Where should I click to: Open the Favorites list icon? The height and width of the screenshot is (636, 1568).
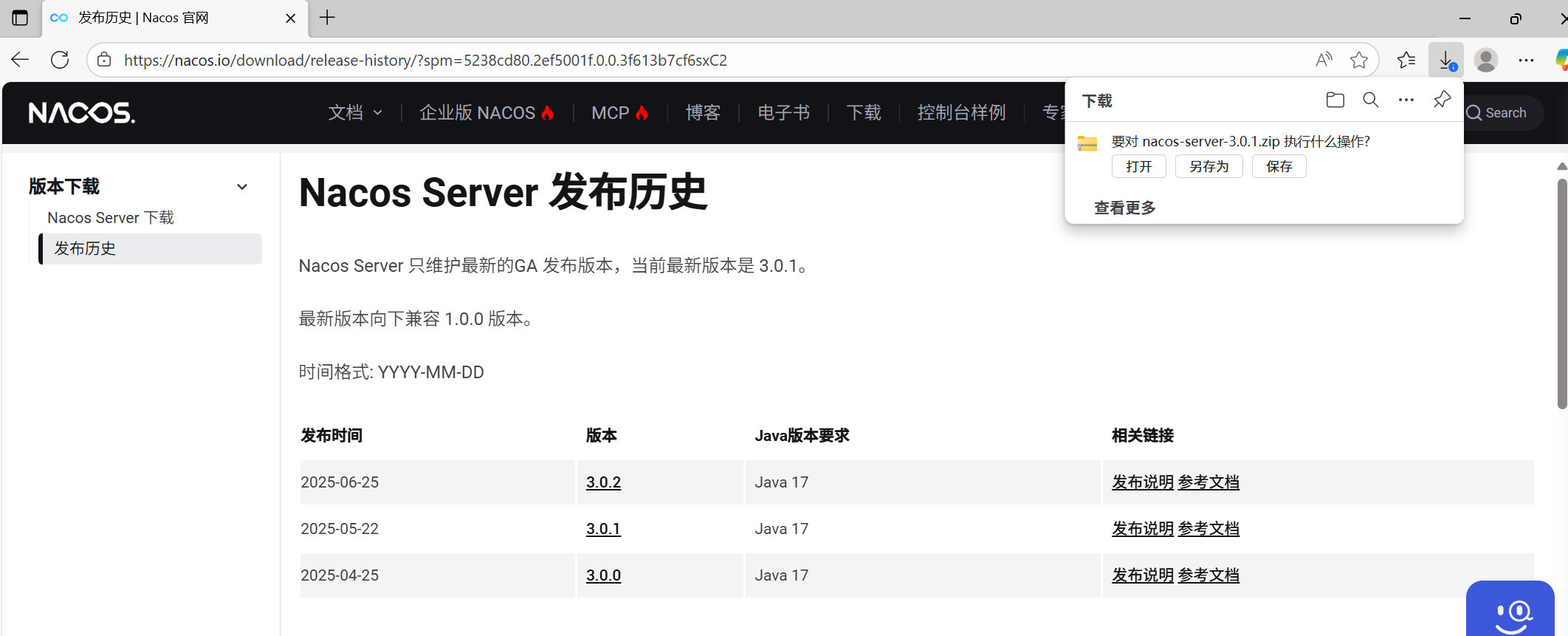coord(1406,60)
